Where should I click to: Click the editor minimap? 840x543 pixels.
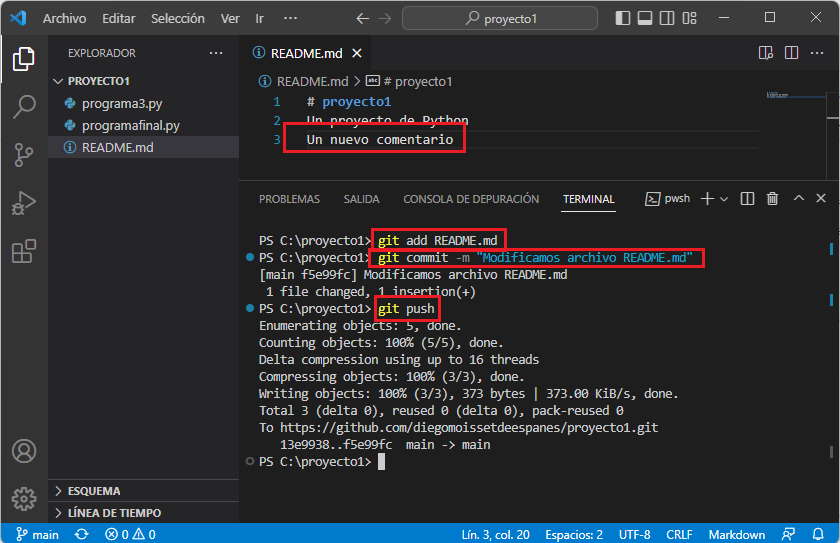point(796,96)
